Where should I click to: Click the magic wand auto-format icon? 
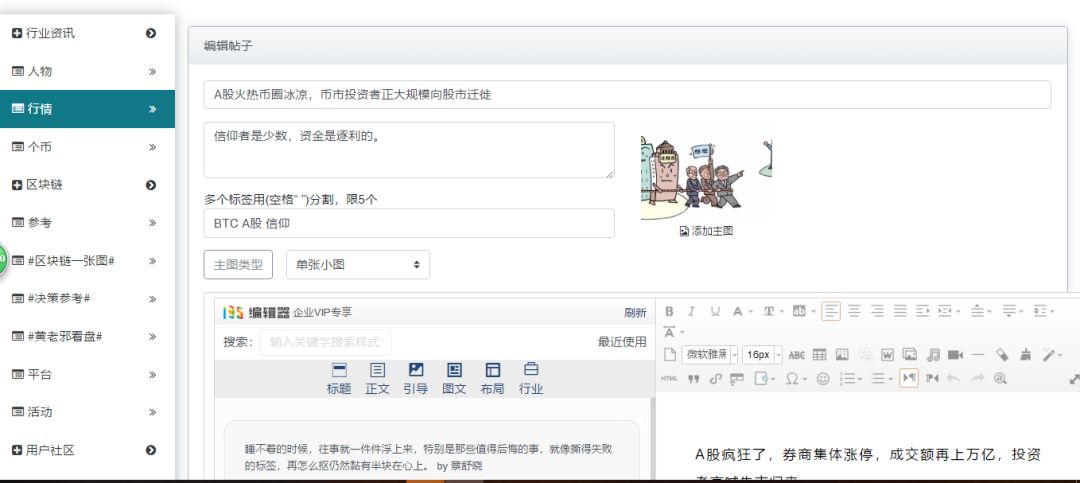click(x=1048, y=355)
